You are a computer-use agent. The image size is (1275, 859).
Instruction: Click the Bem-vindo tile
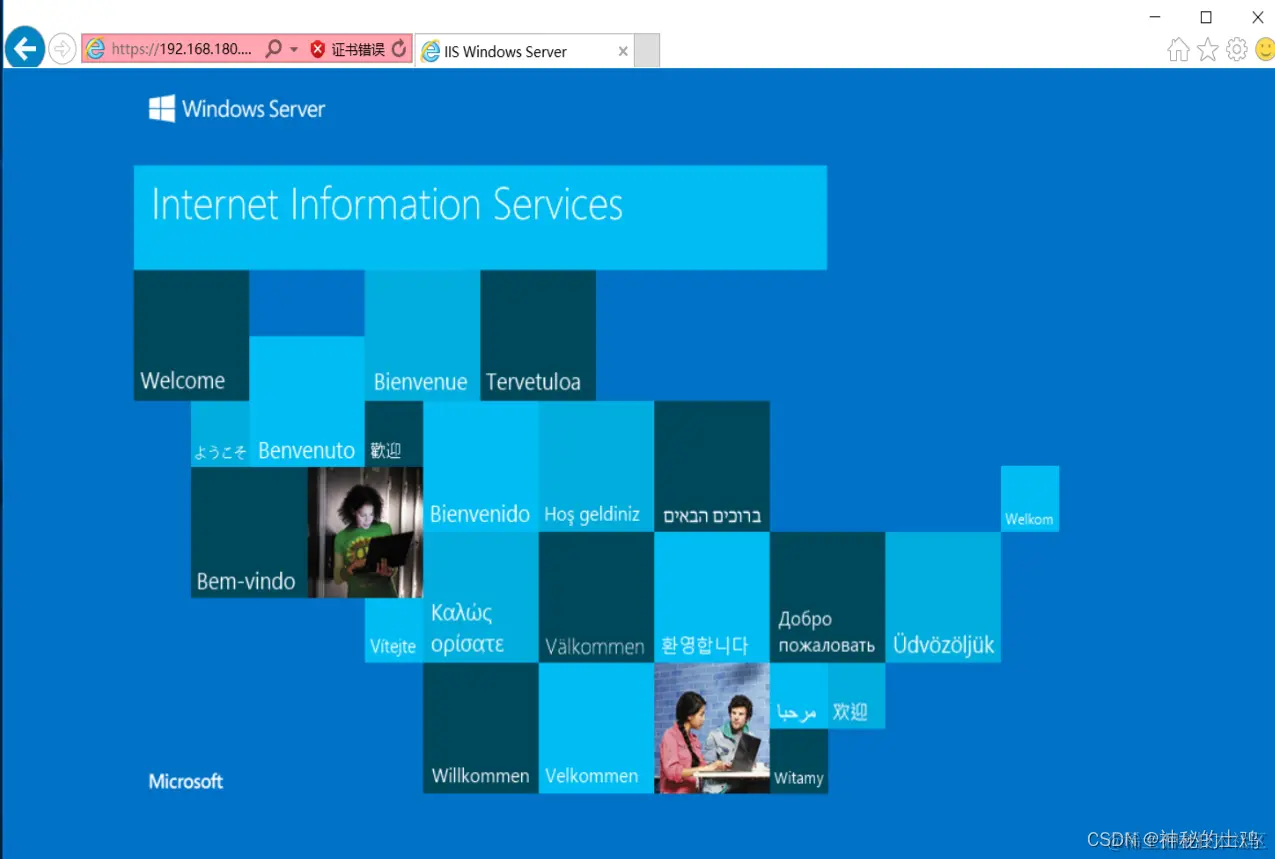(x=249, y=532)
